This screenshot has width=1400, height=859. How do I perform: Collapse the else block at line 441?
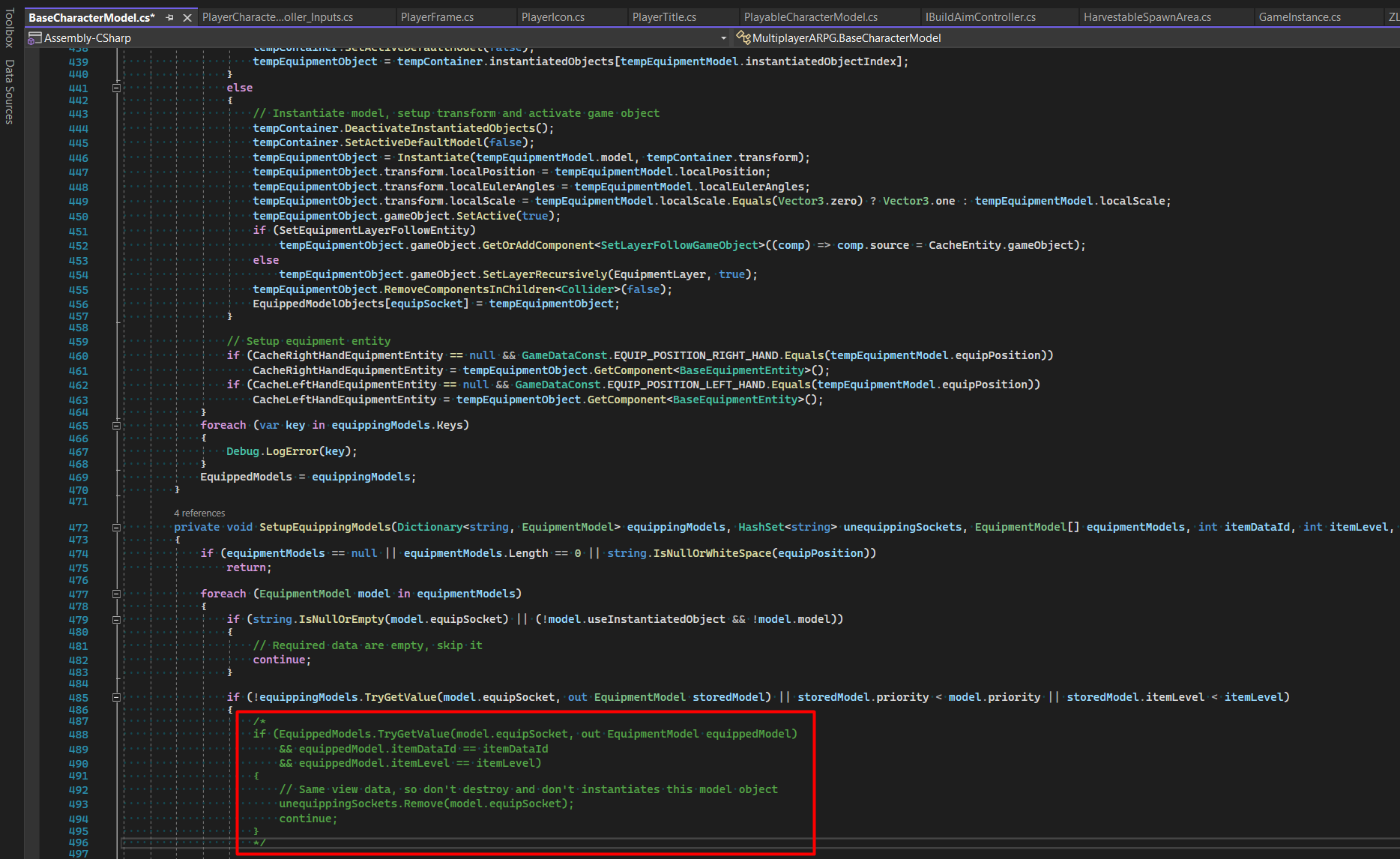[x=116, y=88]
